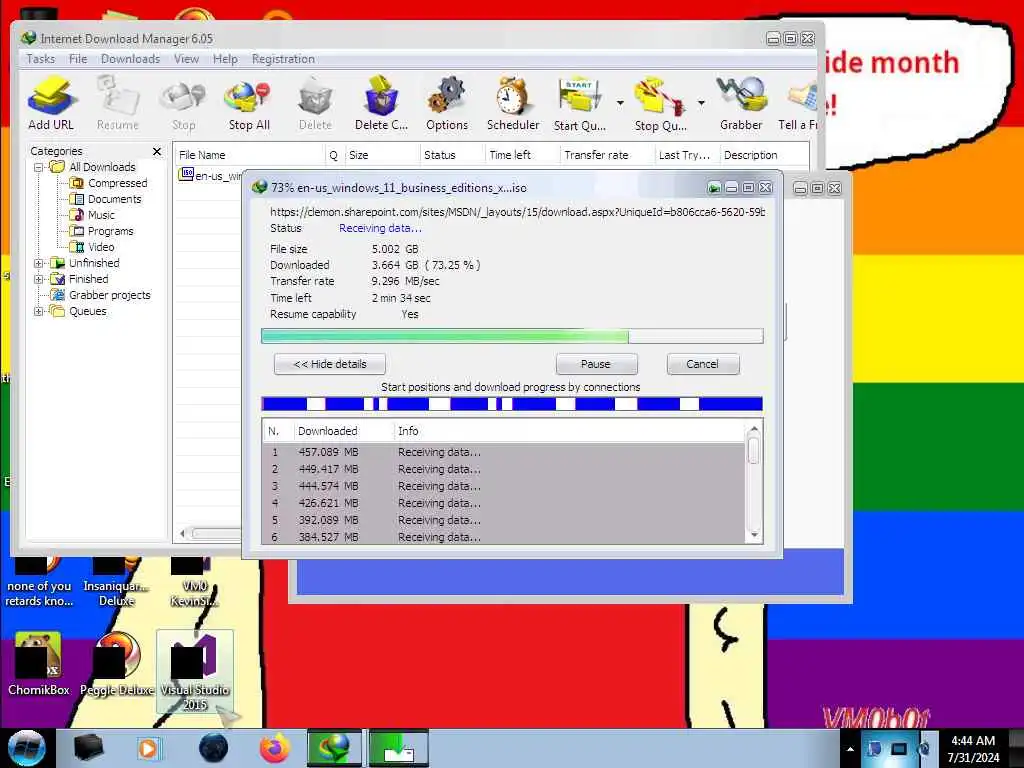1024x768 pixels.
Task: Click the Delete toolbar icon
Action: (315, 103)
